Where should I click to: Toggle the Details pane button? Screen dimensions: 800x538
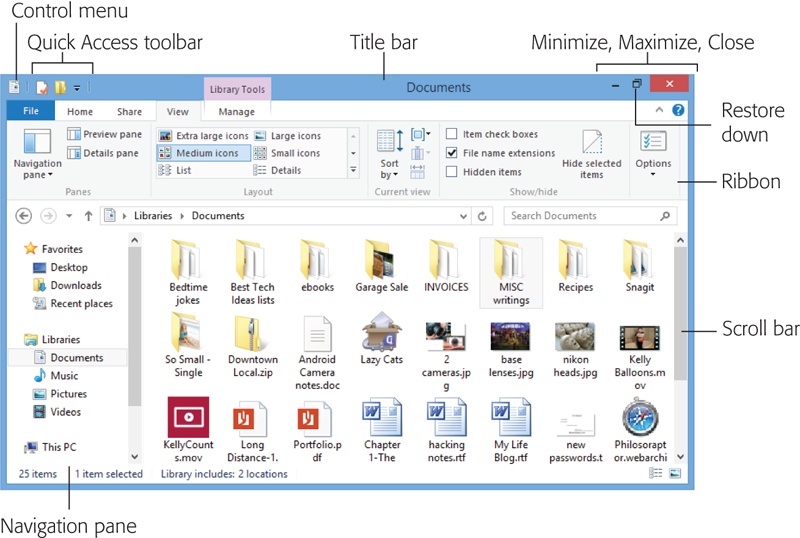click(103, 153)
